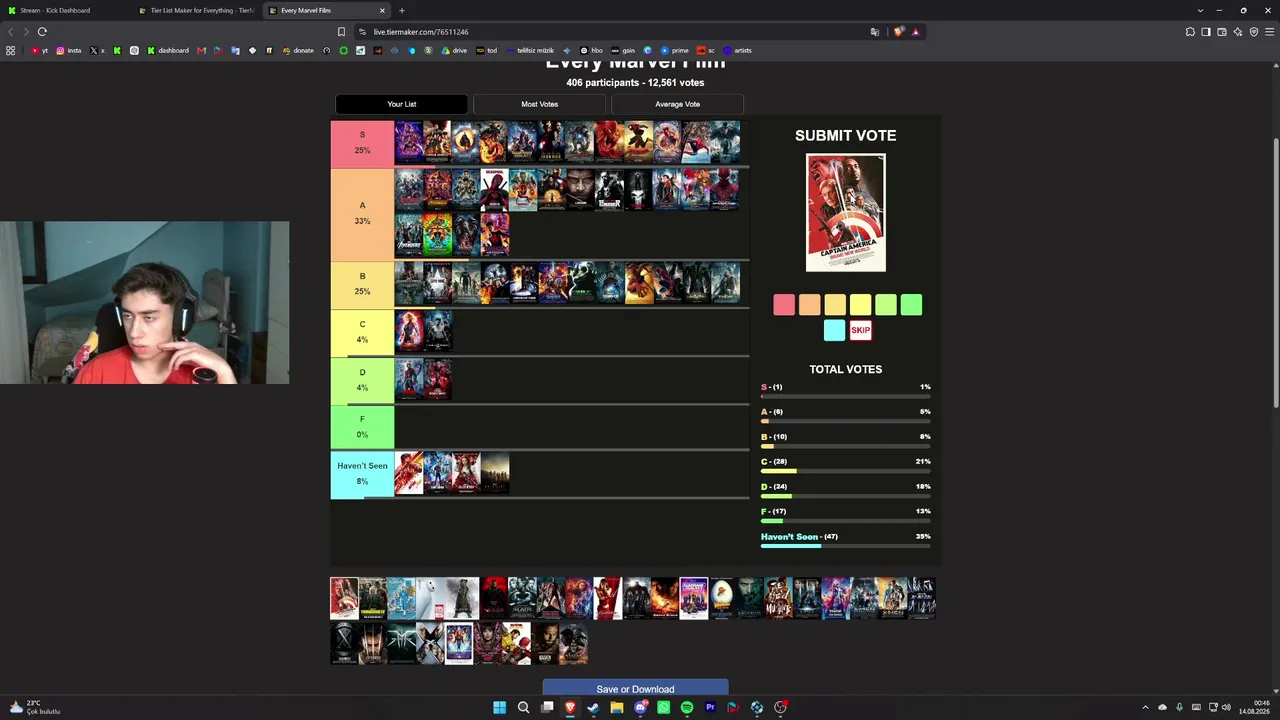Image resolution: width=1280 pixels, height=720 pixels.
Task: Click the Deadpool poster in A tier
Action: tap(494, 190)
